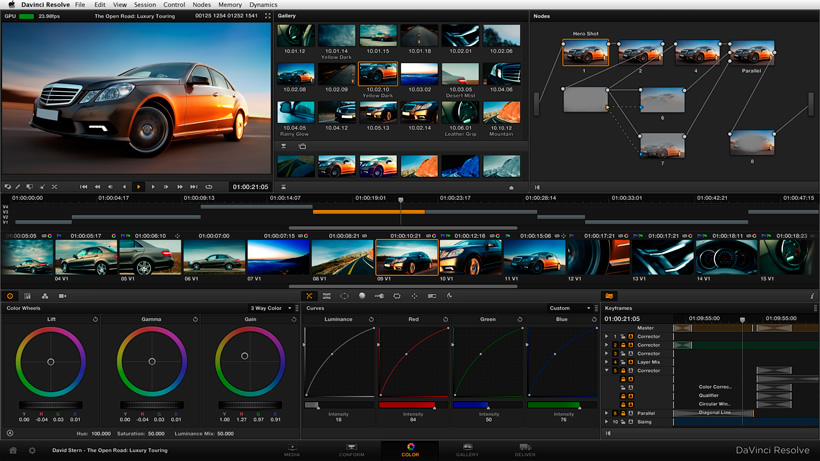Select the Yellow Dark gallery still 10.02.10
820x461 pixels.
378,74
